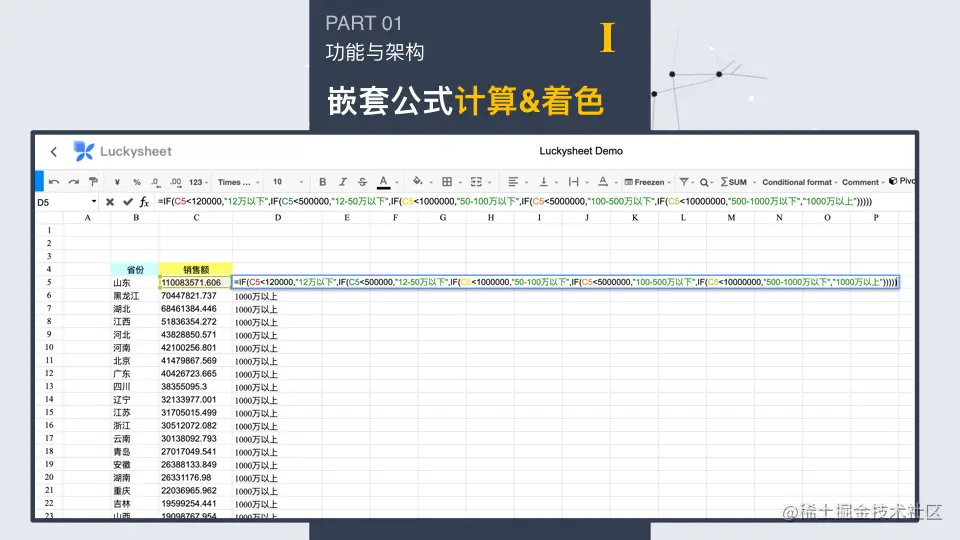This screenshot has height=540, width=960.
Task: Select column D header
Action: (x=277, y=217)
